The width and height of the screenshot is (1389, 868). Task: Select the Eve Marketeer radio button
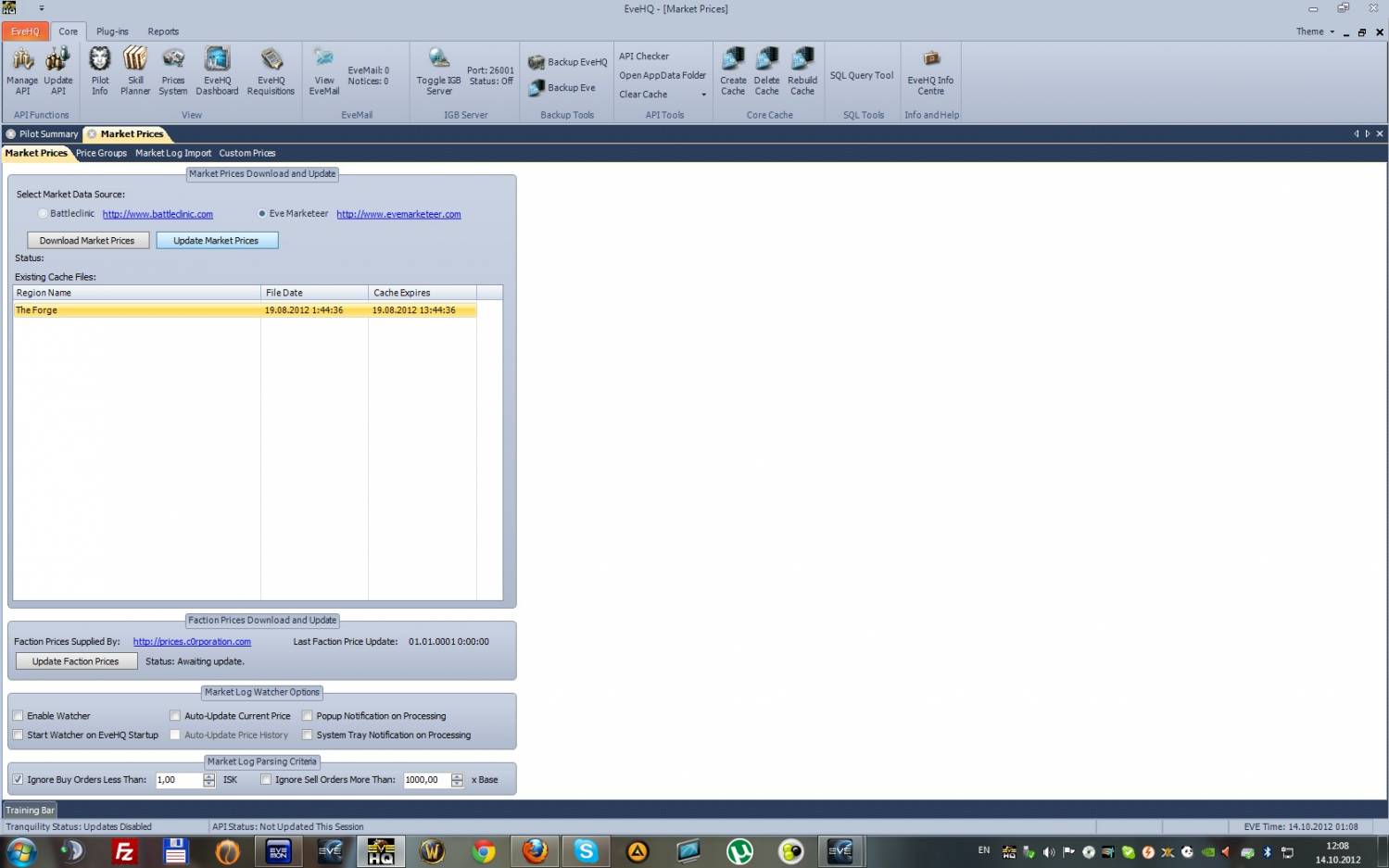(262, 214)
